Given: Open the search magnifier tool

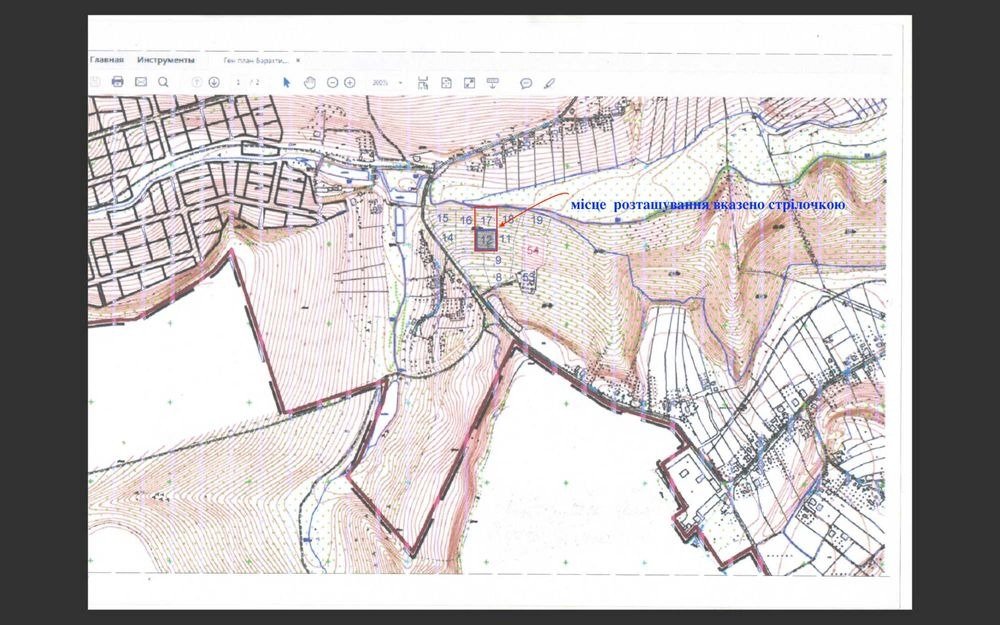Looking at the screenshot, I should tap(163, 82).
